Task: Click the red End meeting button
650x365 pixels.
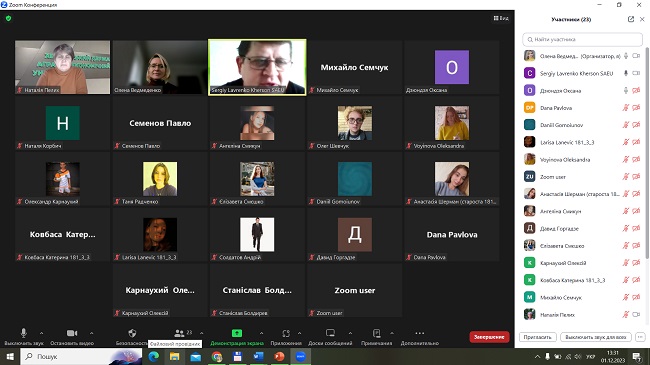Action: point(489,337)
